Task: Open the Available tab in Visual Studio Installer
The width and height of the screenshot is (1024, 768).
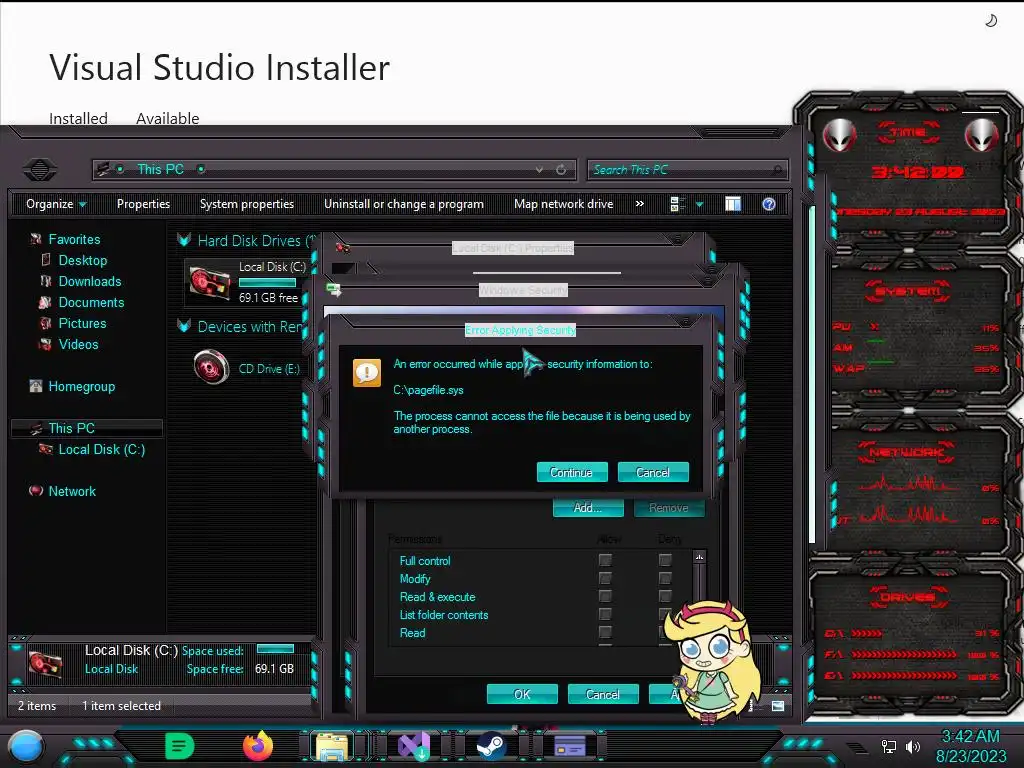Action: [168, 118]
